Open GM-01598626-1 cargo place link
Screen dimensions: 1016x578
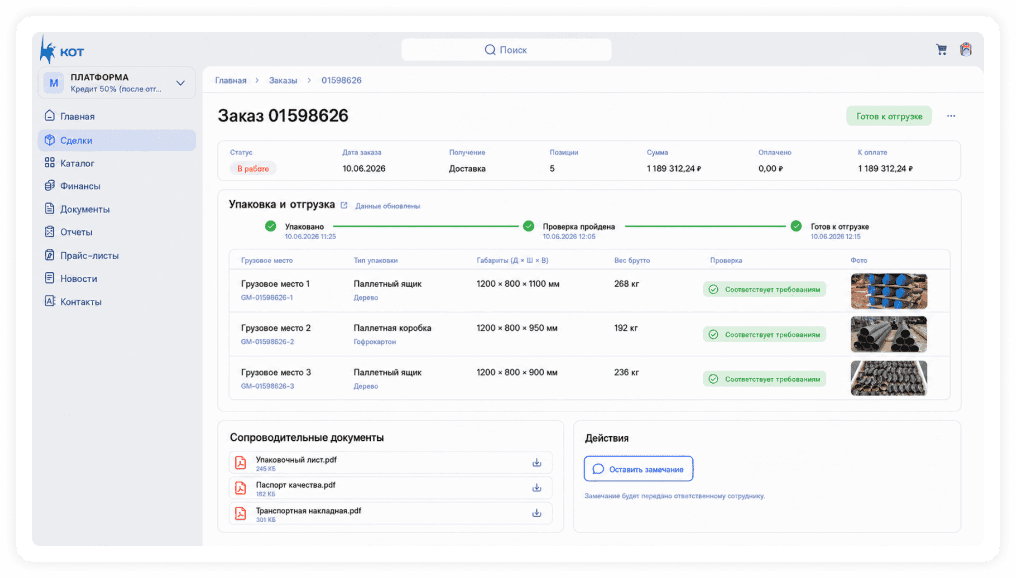pos(267,297)
